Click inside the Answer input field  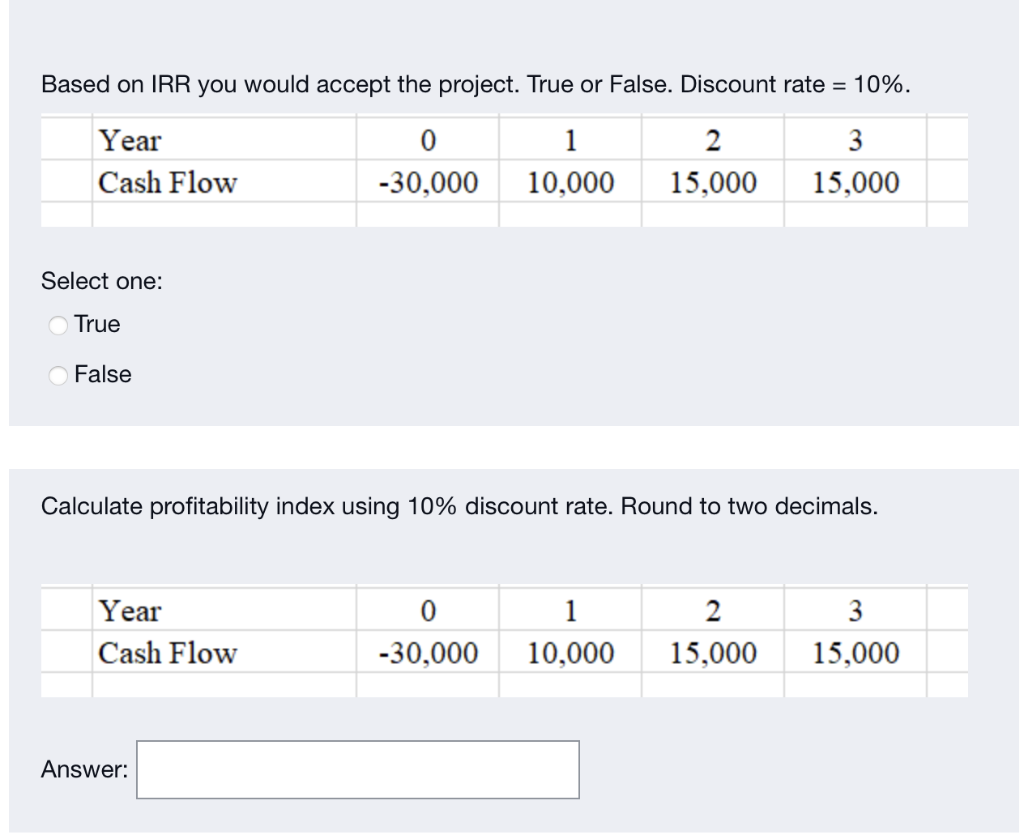coord(357,769)
